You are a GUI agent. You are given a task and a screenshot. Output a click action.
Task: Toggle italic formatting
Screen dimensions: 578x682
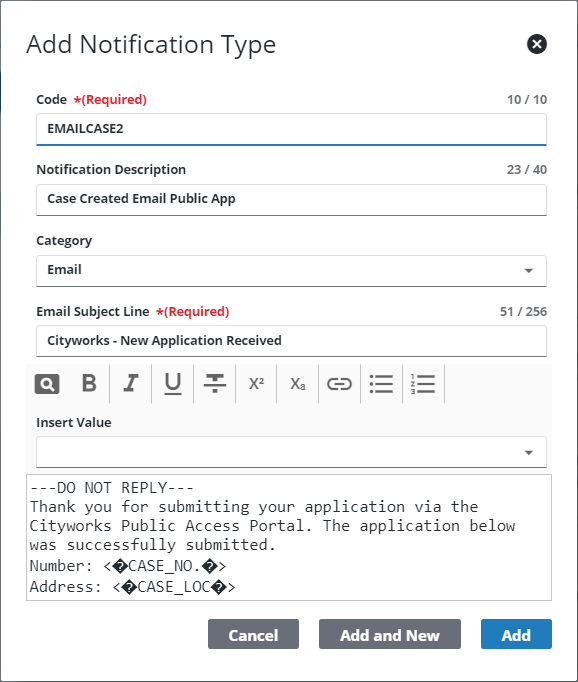point(130,384)
